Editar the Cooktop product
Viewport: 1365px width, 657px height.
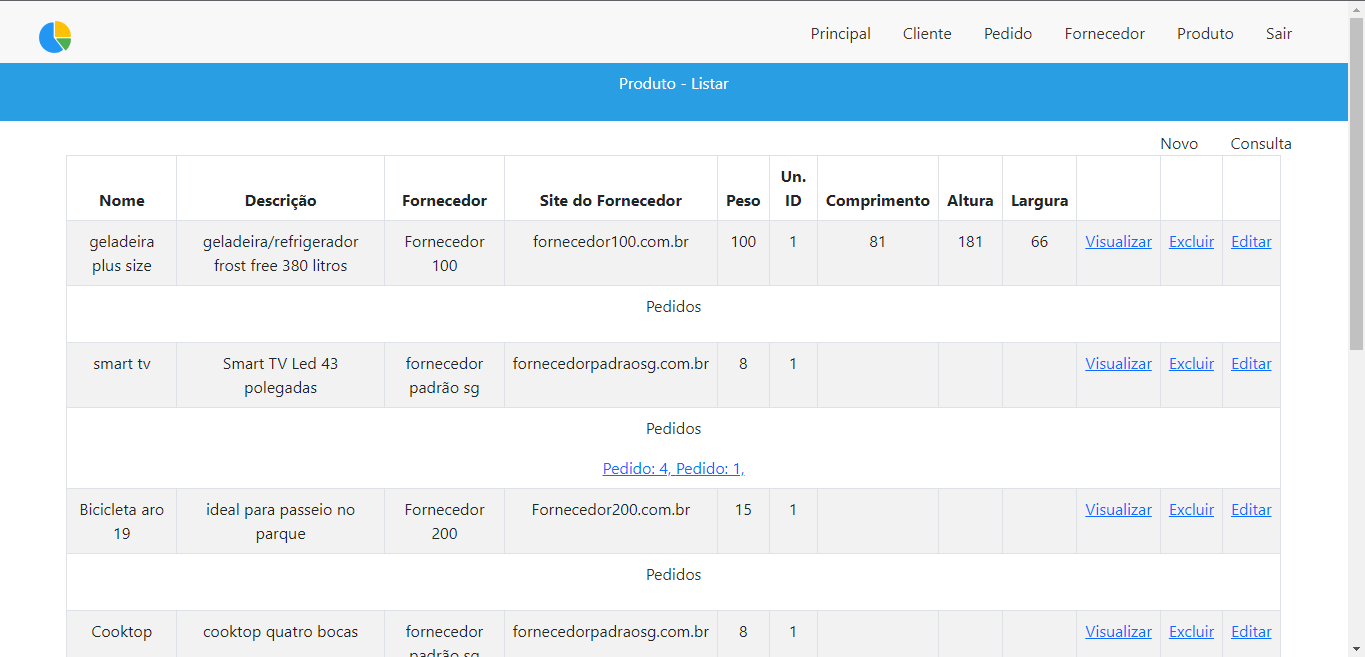pyautogui.click(x=1250, y=631)
